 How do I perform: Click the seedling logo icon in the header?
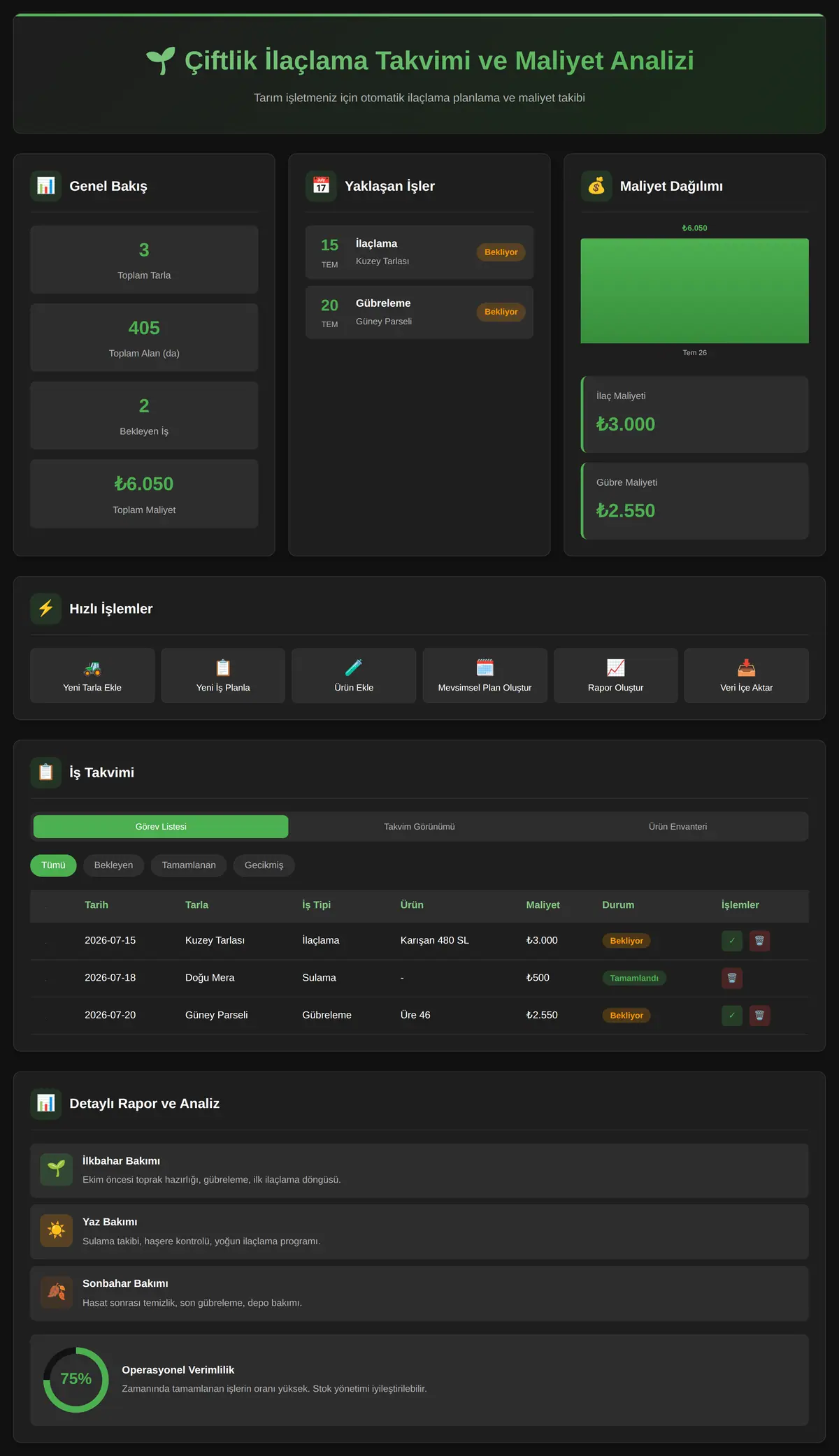tap(160, 61)
